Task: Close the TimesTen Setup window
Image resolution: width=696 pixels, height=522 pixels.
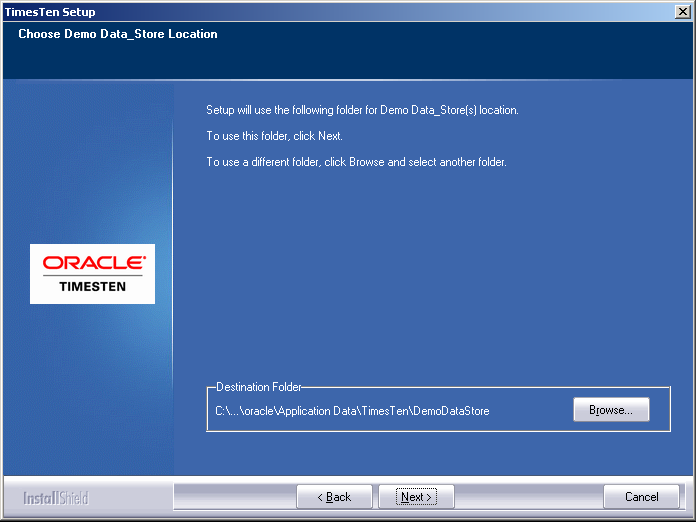Action: point(683,12)
